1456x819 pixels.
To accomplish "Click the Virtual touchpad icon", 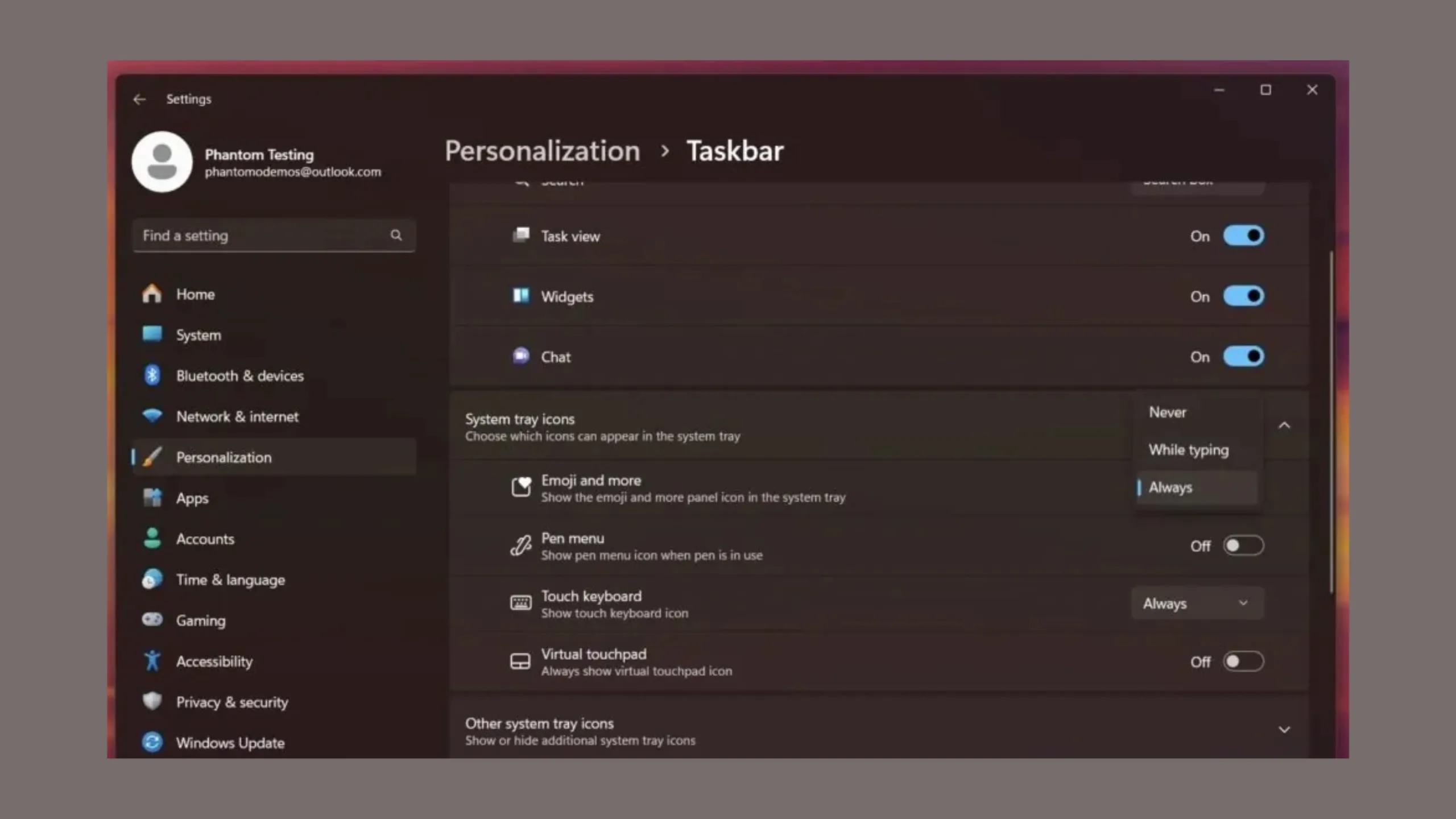I will pos(520,661).
